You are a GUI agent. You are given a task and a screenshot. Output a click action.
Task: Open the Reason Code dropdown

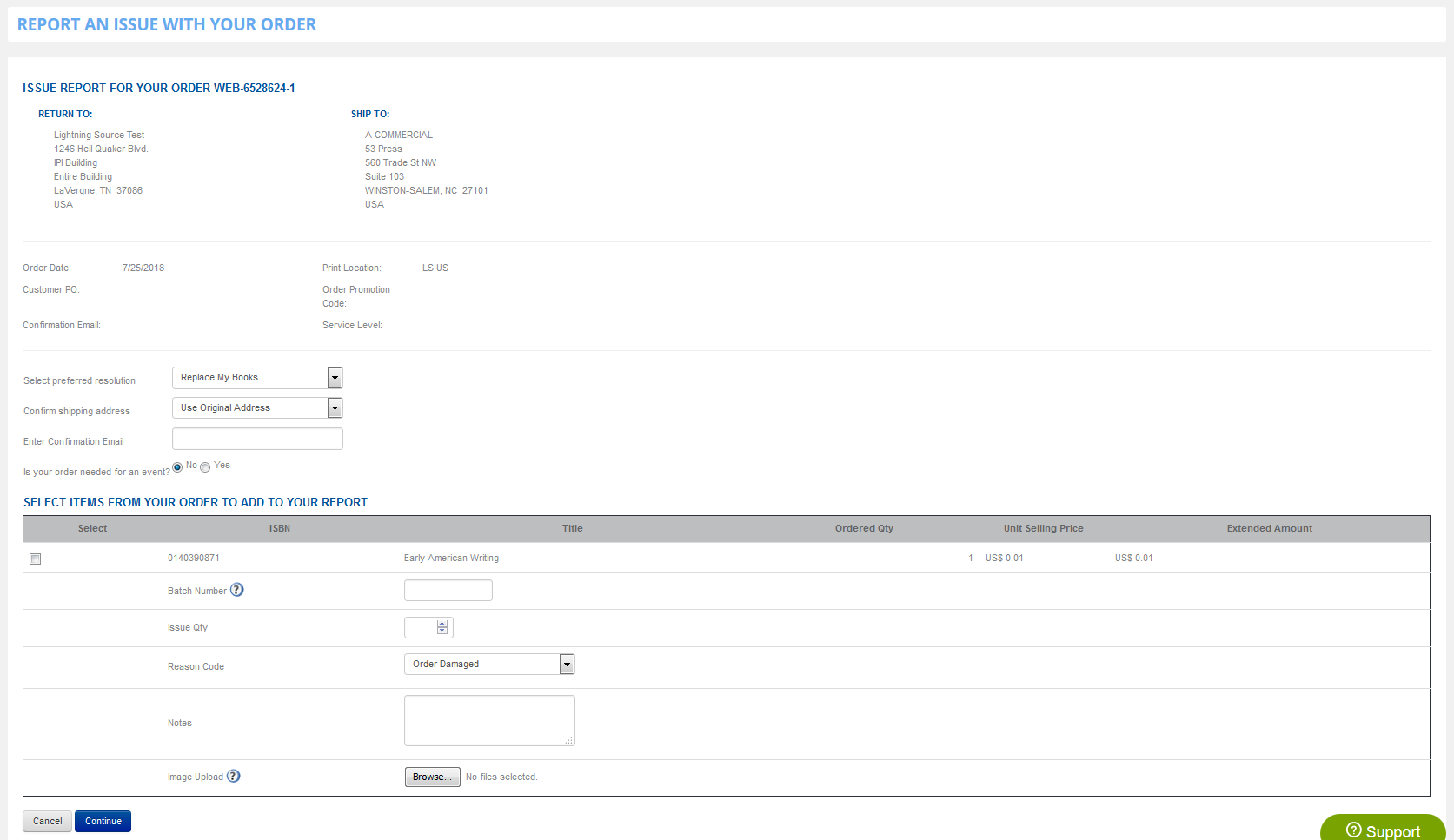[x=567, y=665]
